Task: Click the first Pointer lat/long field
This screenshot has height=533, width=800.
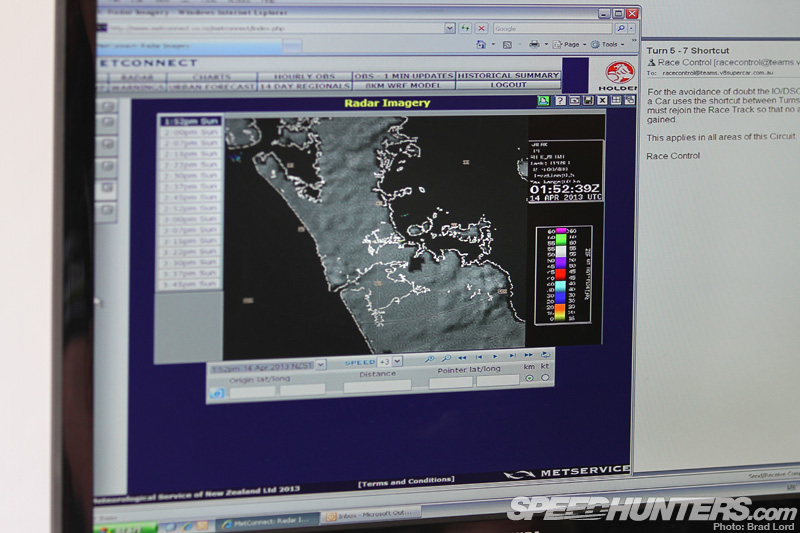Action: pyautogui.click(x=451, y=383)
